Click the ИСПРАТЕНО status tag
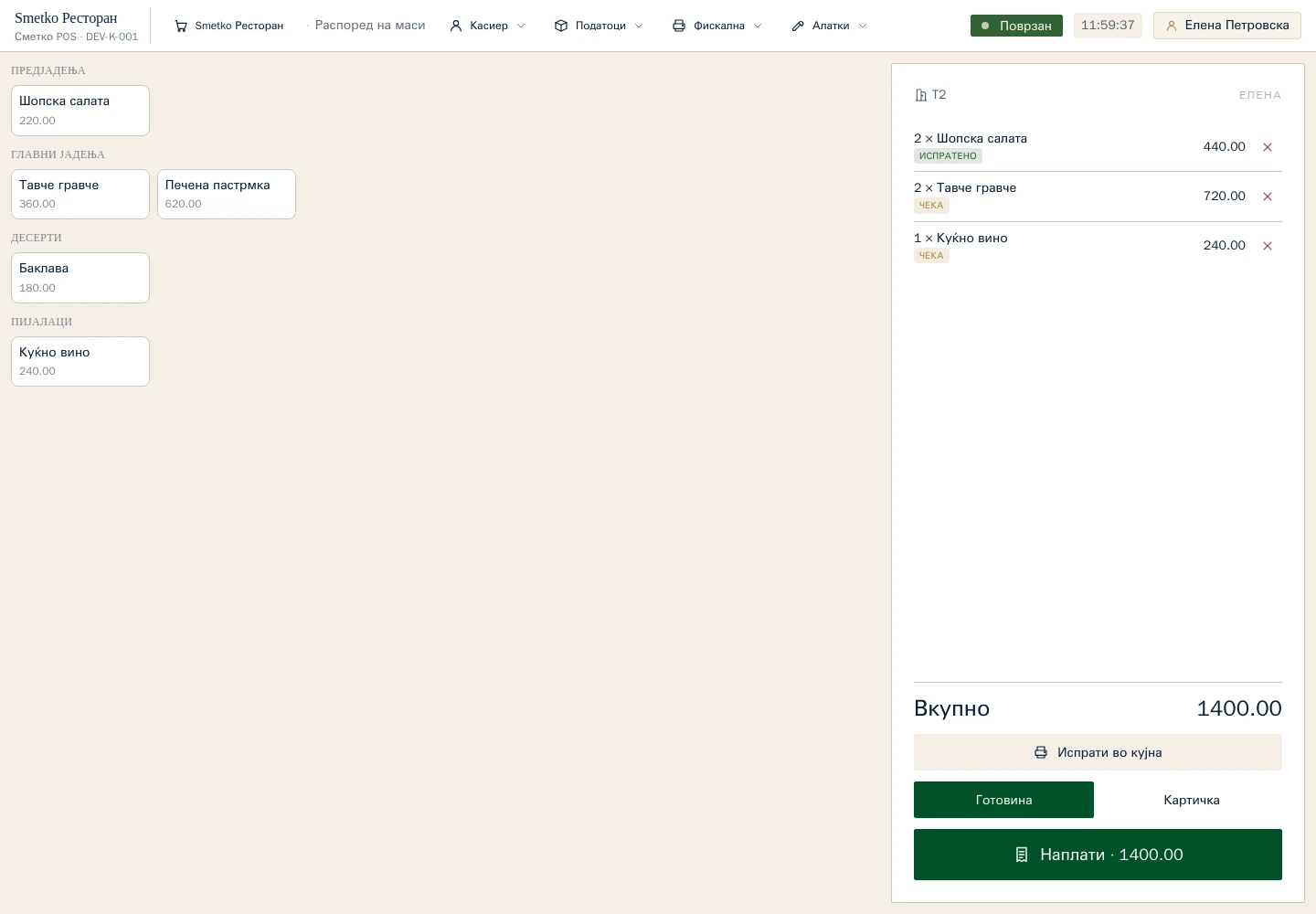1316x914 pixels. point(948,156)
